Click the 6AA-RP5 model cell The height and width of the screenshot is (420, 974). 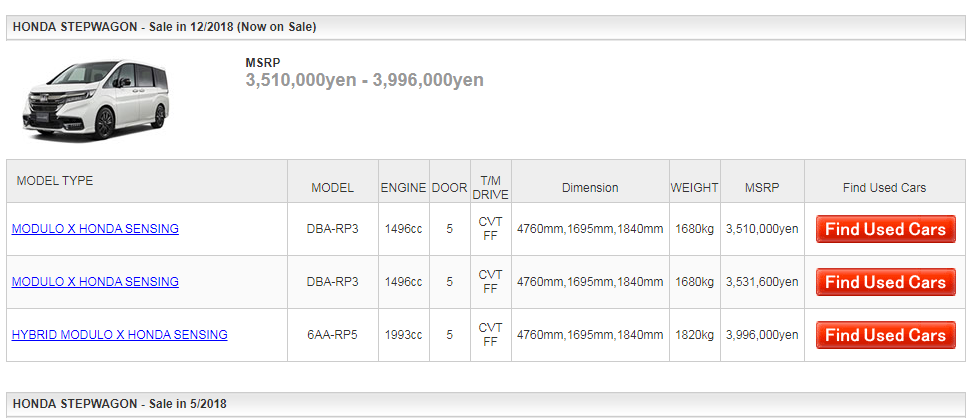click(x=332, y=335)
